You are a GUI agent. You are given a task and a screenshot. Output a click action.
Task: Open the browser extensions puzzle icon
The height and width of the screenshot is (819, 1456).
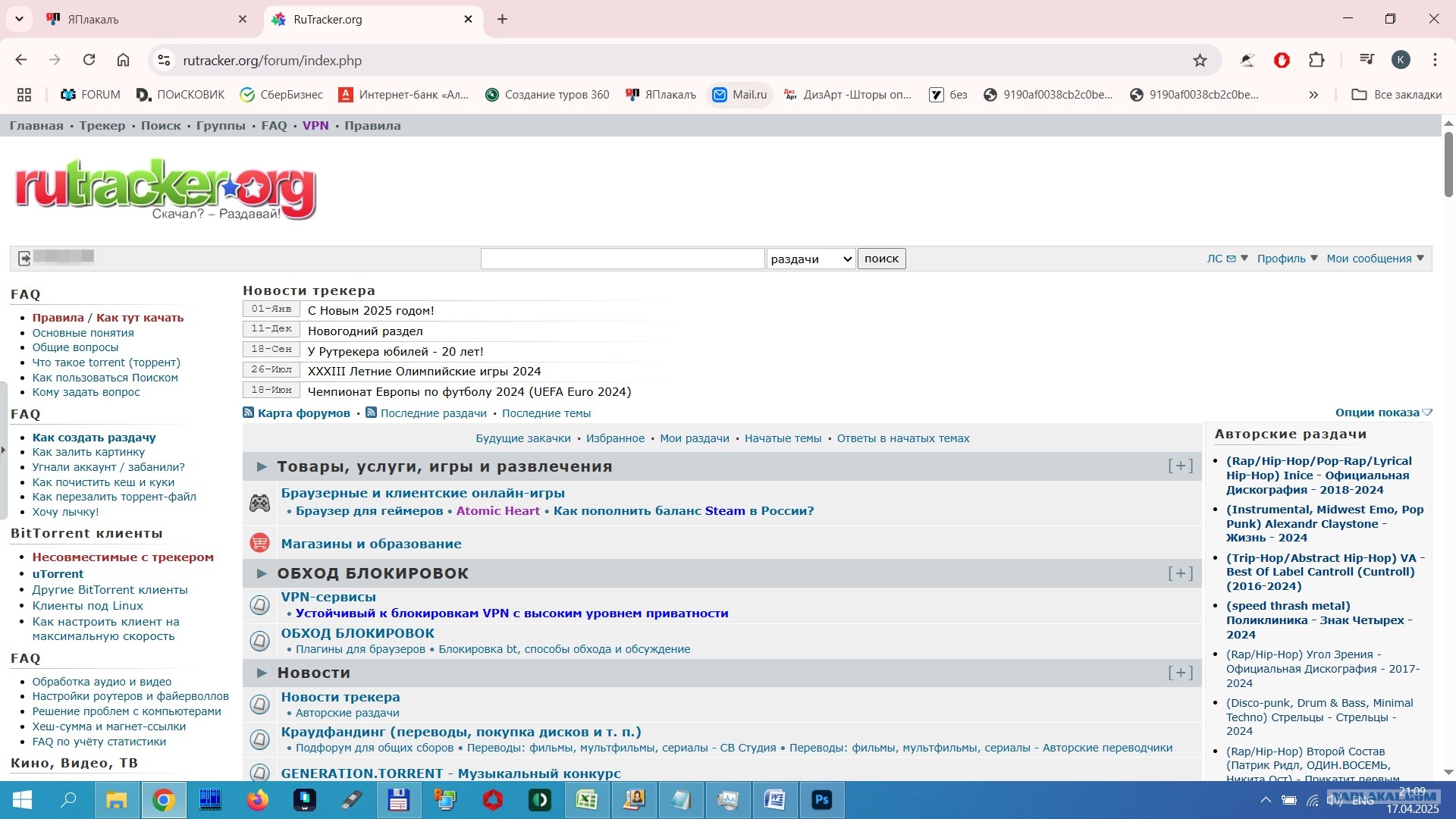[x=1316, y=60]
